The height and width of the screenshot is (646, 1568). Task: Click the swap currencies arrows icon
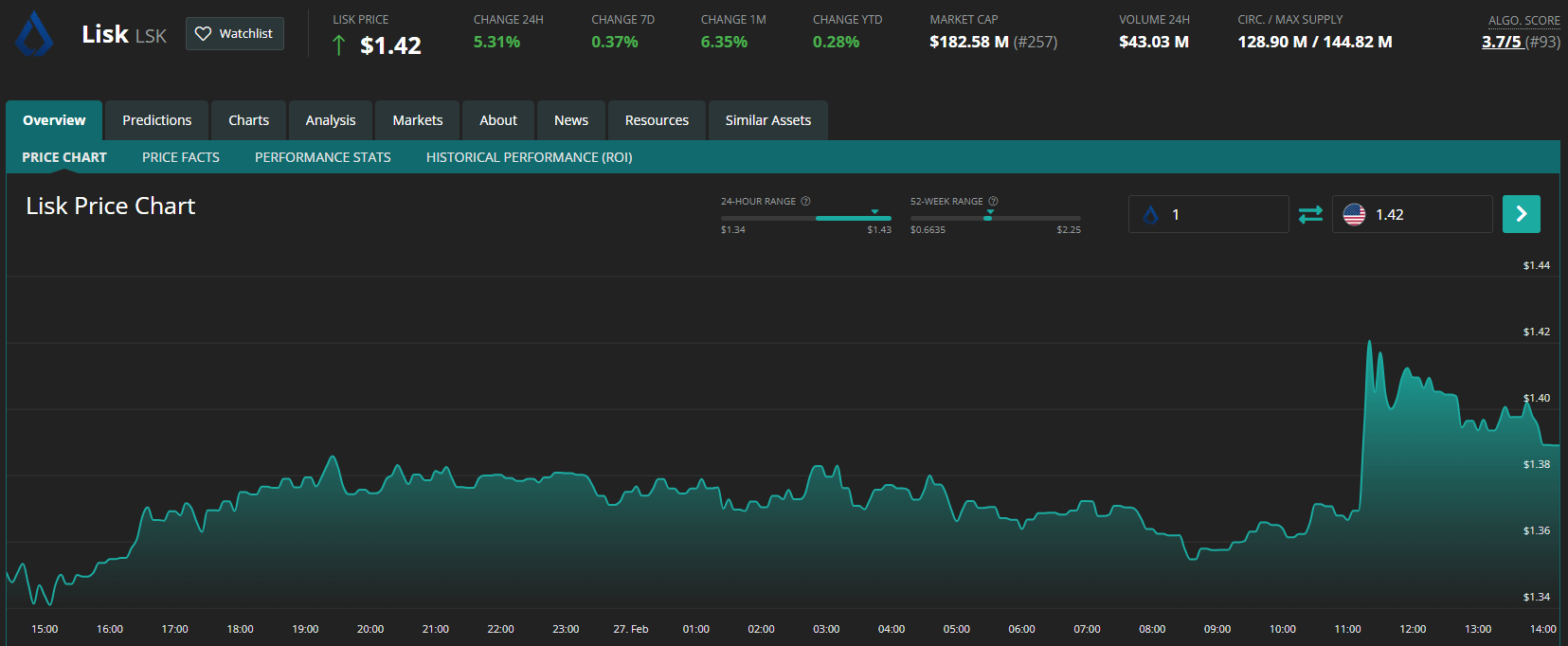[1310, 215]
